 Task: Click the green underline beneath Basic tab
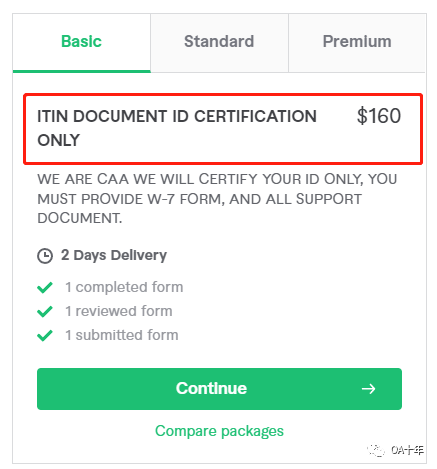click(x=82, y=71)
